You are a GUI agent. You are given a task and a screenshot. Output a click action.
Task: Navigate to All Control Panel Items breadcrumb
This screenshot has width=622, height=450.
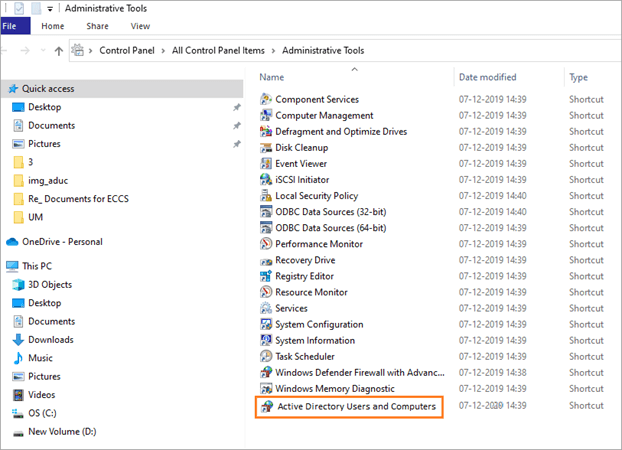[218, 50]
